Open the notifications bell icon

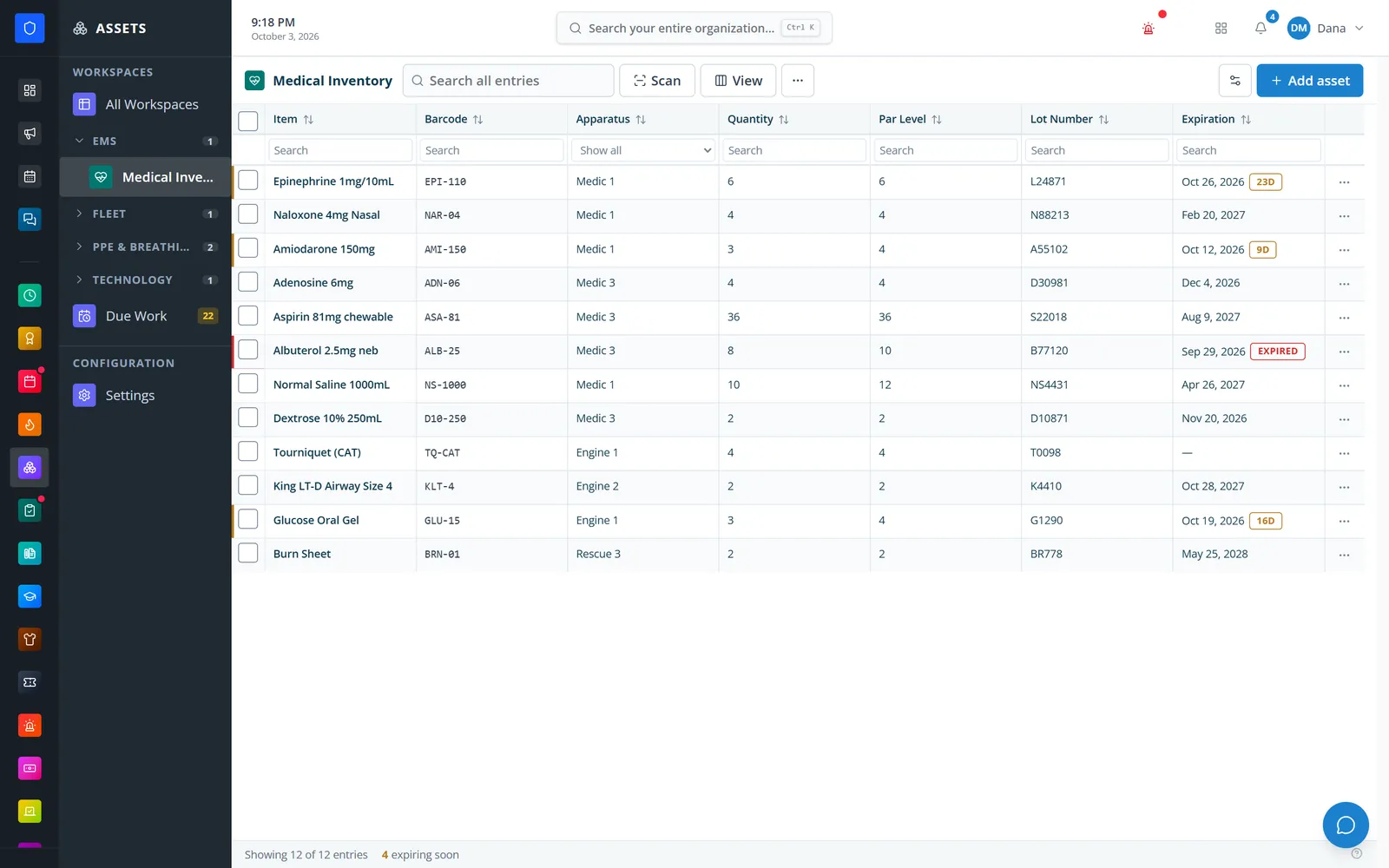(x=1261, y=29)
